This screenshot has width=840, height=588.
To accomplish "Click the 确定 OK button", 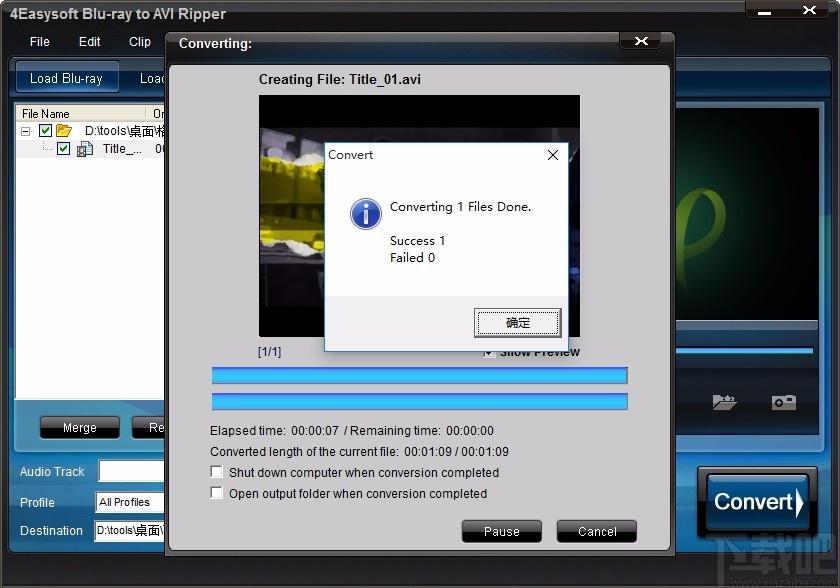I will pyautogui.click(x=518, y=323).
